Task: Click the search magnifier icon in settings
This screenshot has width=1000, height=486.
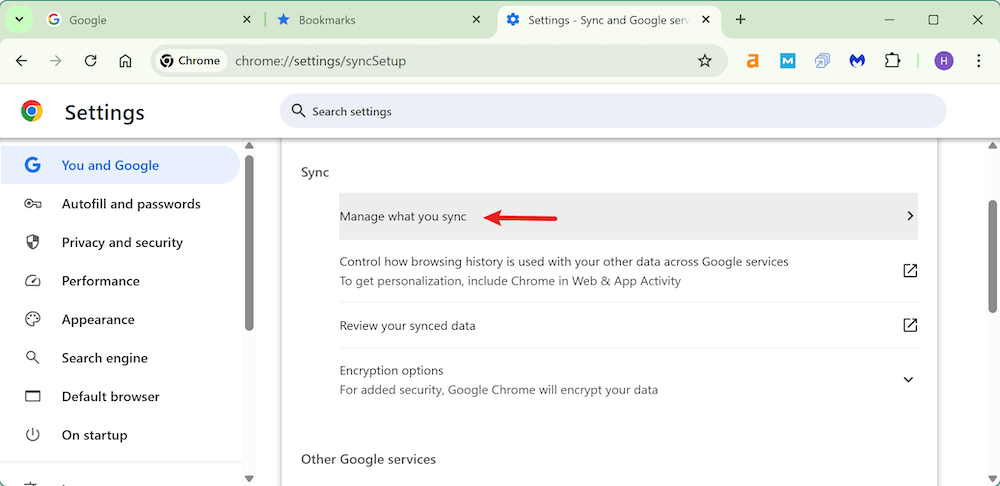Action: [x=298, y=111]
